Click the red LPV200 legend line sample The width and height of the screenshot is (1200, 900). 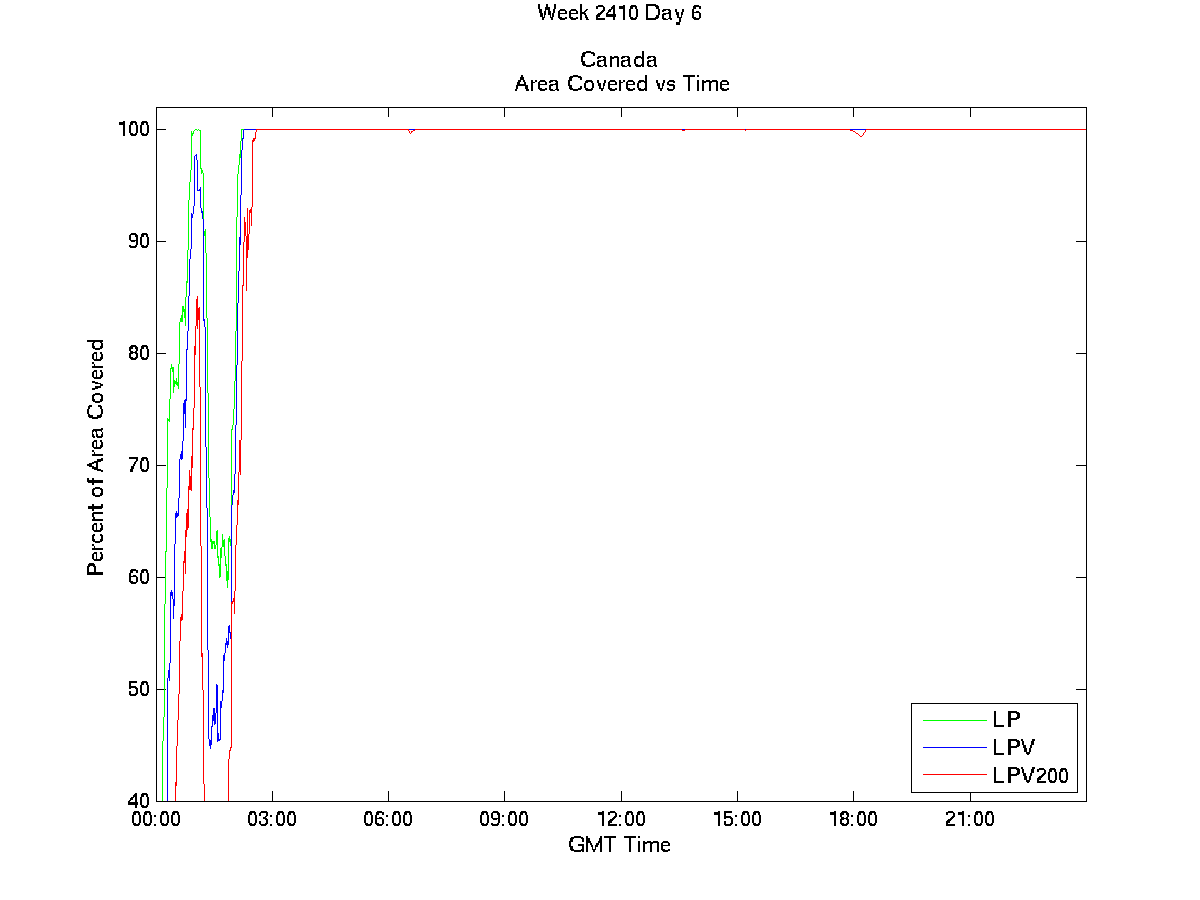(951, 774)
